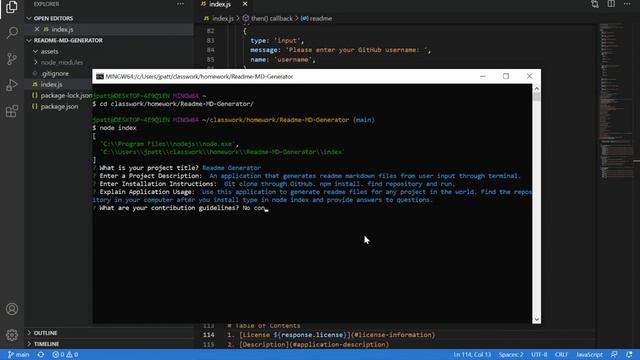Open package-lock.json in the file tree
640x360 pixels.
point(66,96)
